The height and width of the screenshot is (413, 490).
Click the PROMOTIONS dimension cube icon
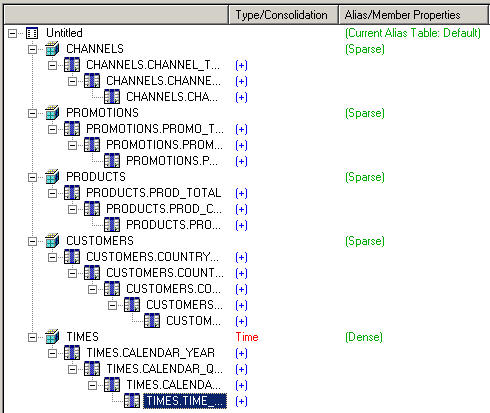(x=52, y=113)
